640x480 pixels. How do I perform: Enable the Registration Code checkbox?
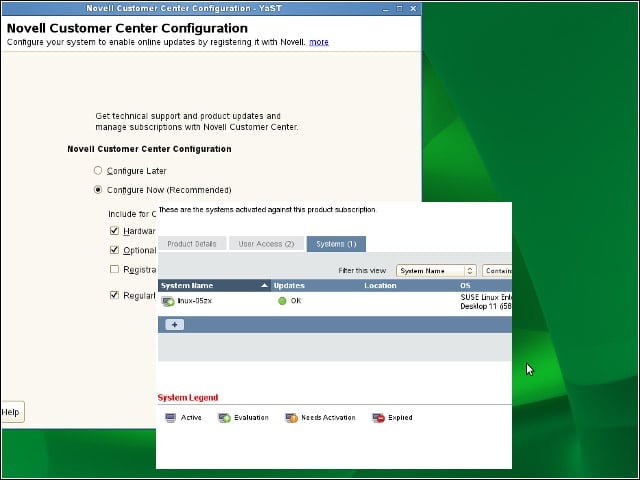tap(114, 269)
